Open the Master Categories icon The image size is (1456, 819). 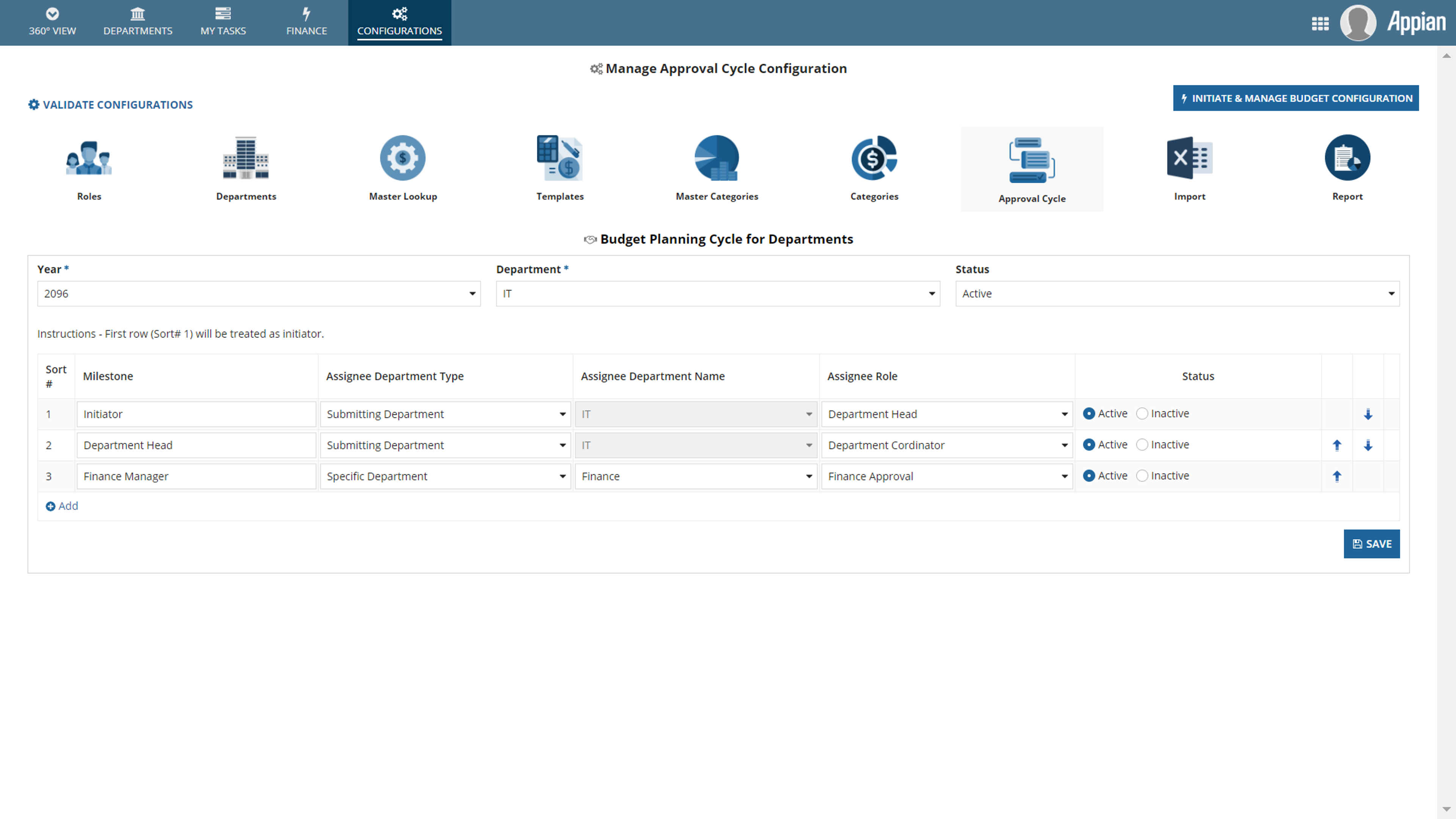(717, 158)
